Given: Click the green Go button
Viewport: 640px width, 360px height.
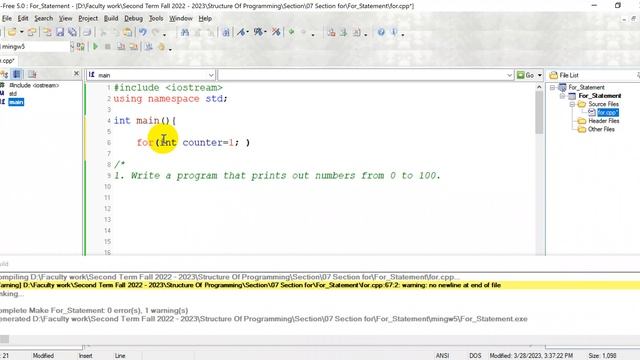Looking at the screenshot, I should click(x=526, y=75).
